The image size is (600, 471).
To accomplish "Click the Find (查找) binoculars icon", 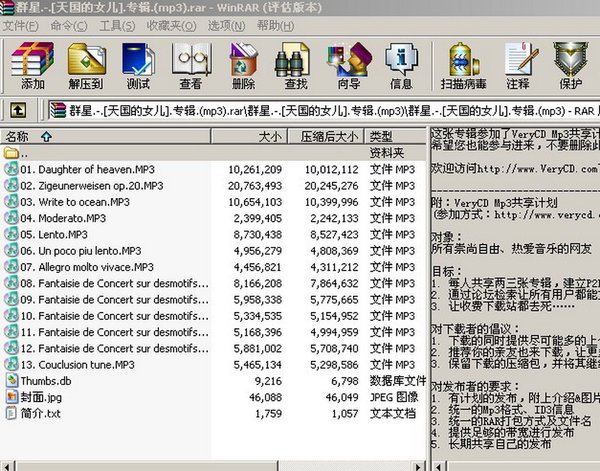I will (x=292, y=60).
